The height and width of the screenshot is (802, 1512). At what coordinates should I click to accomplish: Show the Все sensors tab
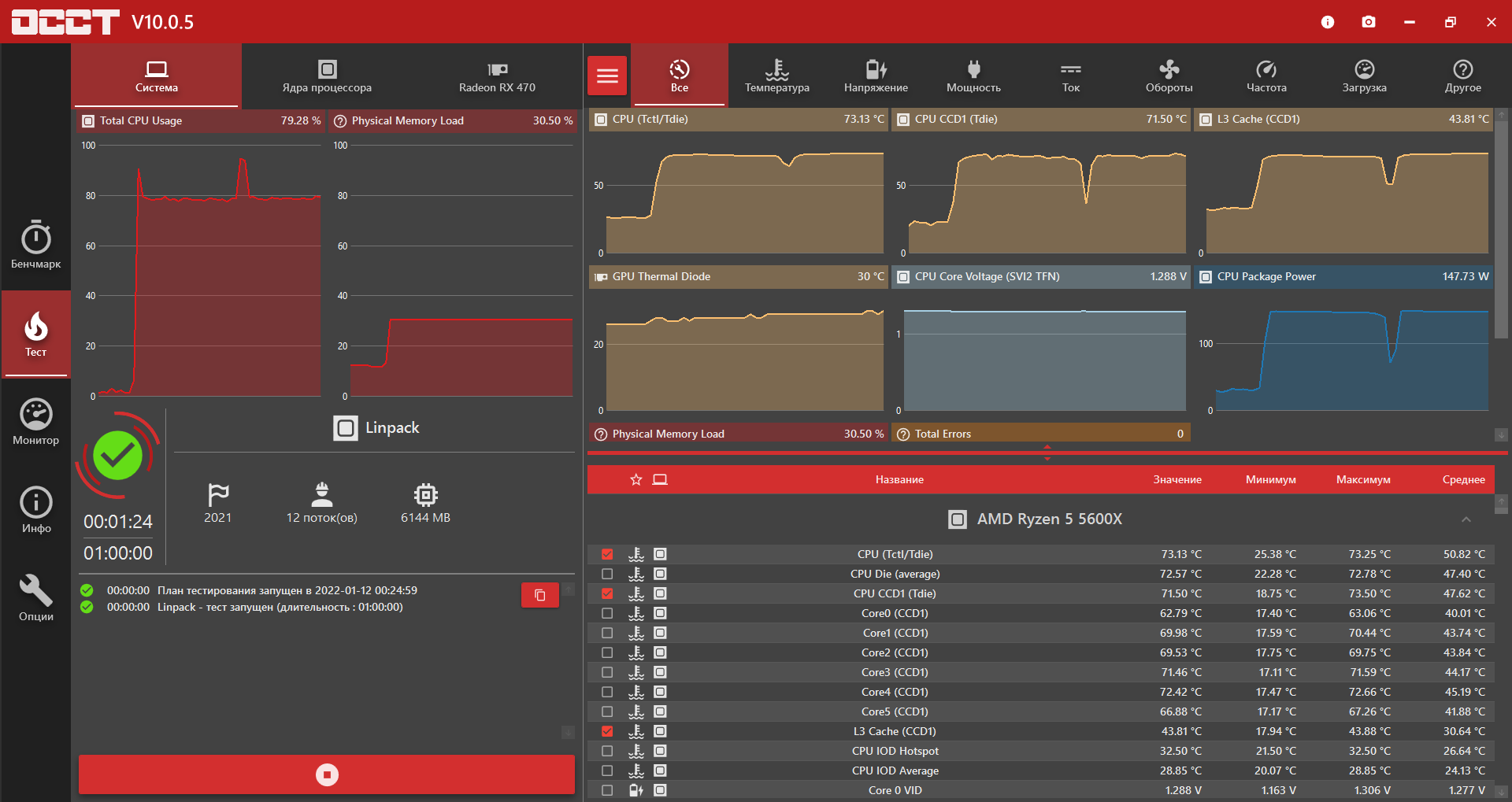pyautogui.click(x=680, y=76)
